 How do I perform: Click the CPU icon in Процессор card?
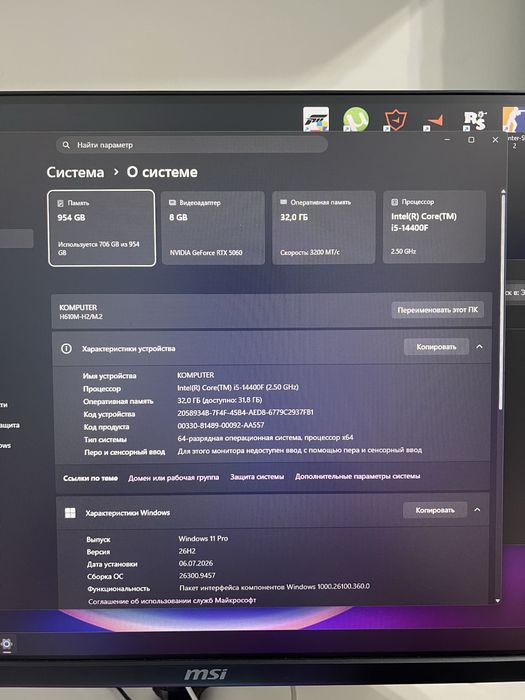click(395, 202)
